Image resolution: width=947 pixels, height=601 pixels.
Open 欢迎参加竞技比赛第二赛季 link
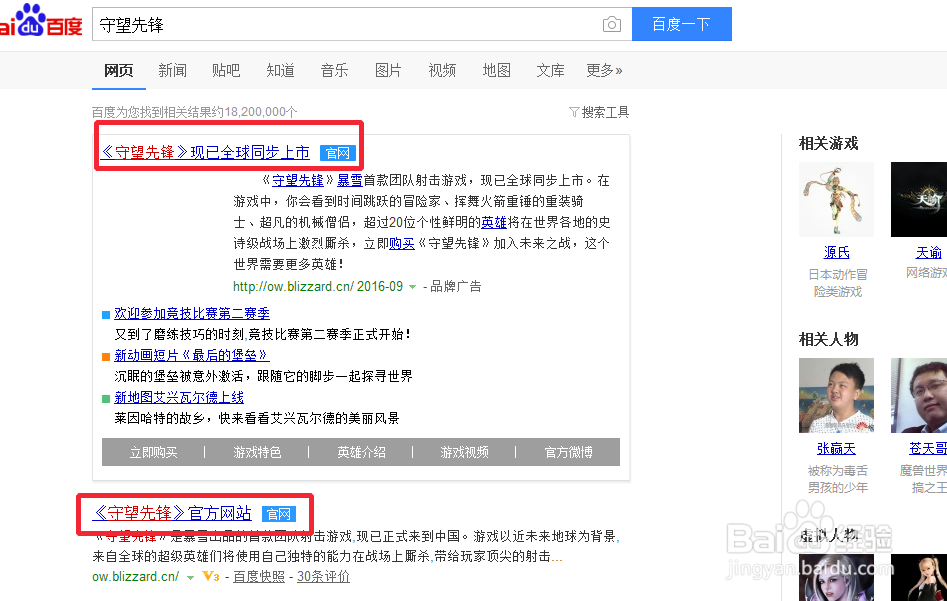pos(192,313)
